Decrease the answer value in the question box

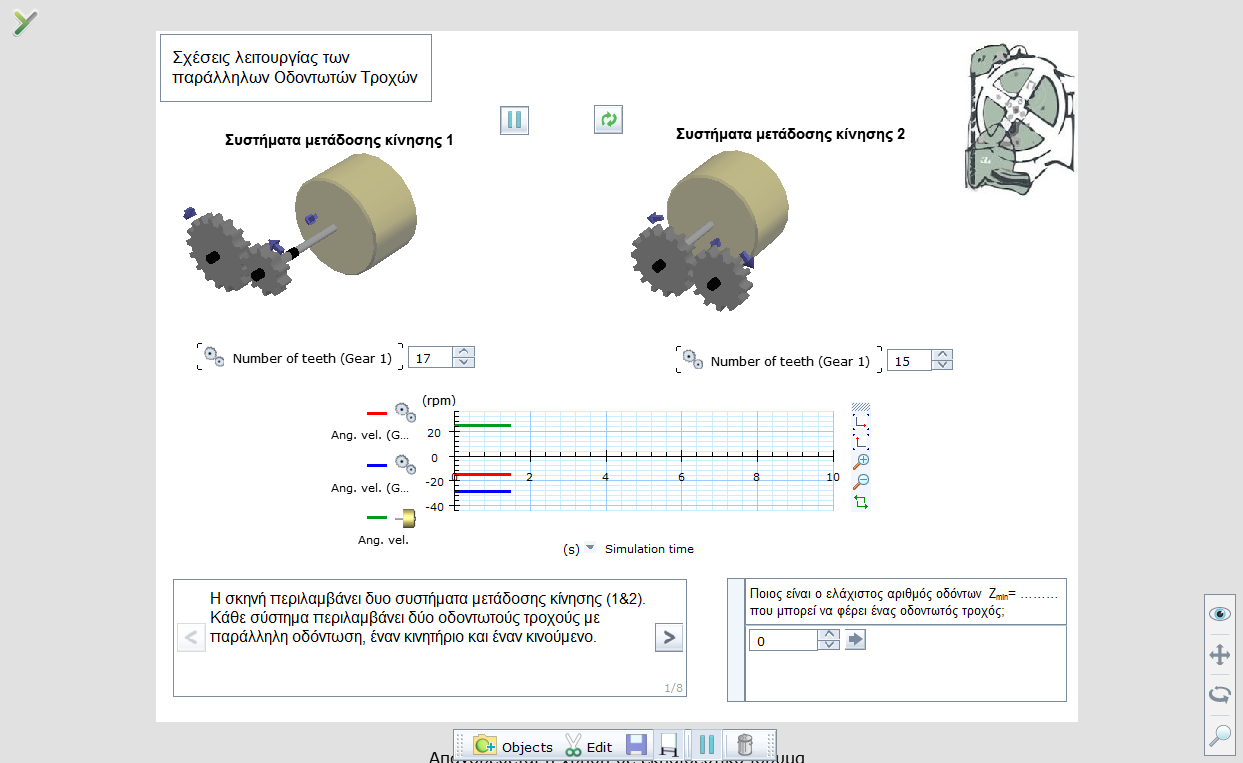click(x=828, y=645)
